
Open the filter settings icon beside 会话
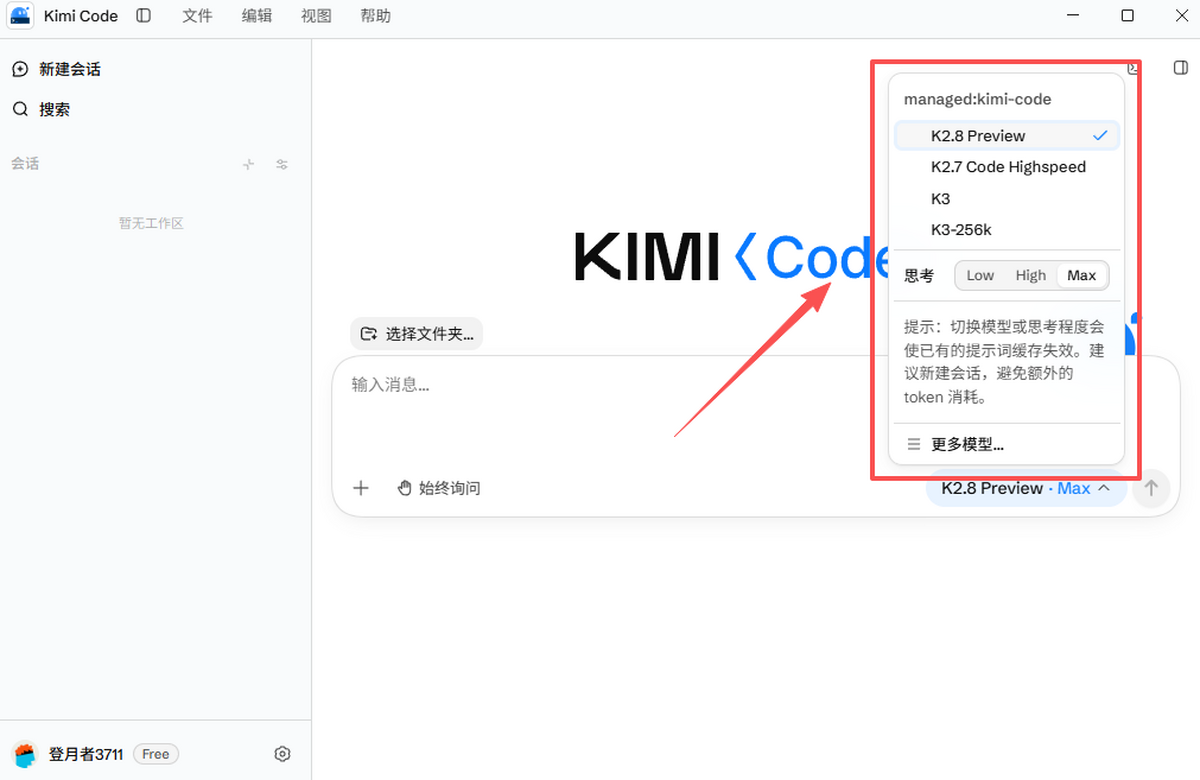(x=282, y=164)
